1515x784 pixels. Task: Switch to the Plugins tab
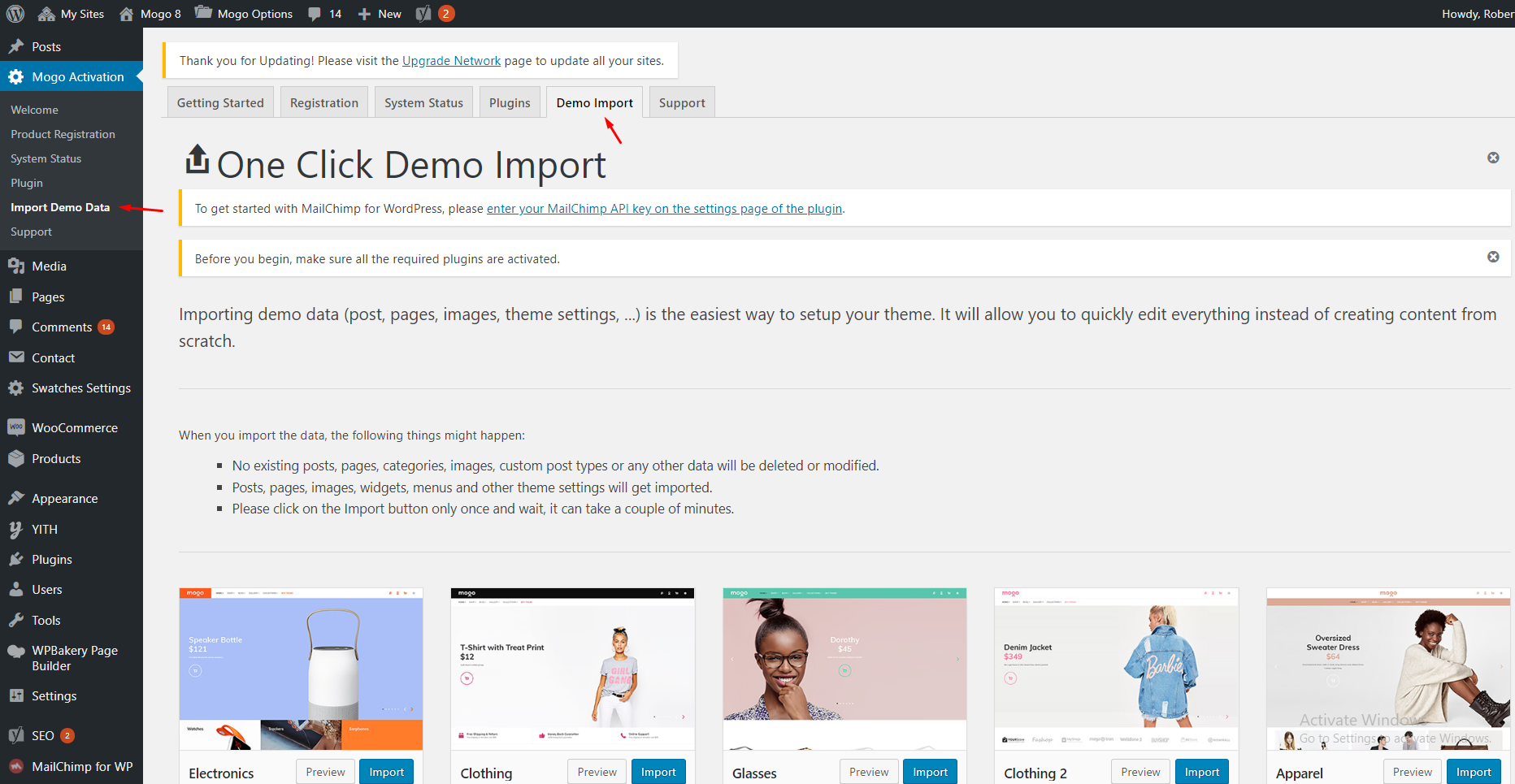pyautogui.click(x=510, y=102)
